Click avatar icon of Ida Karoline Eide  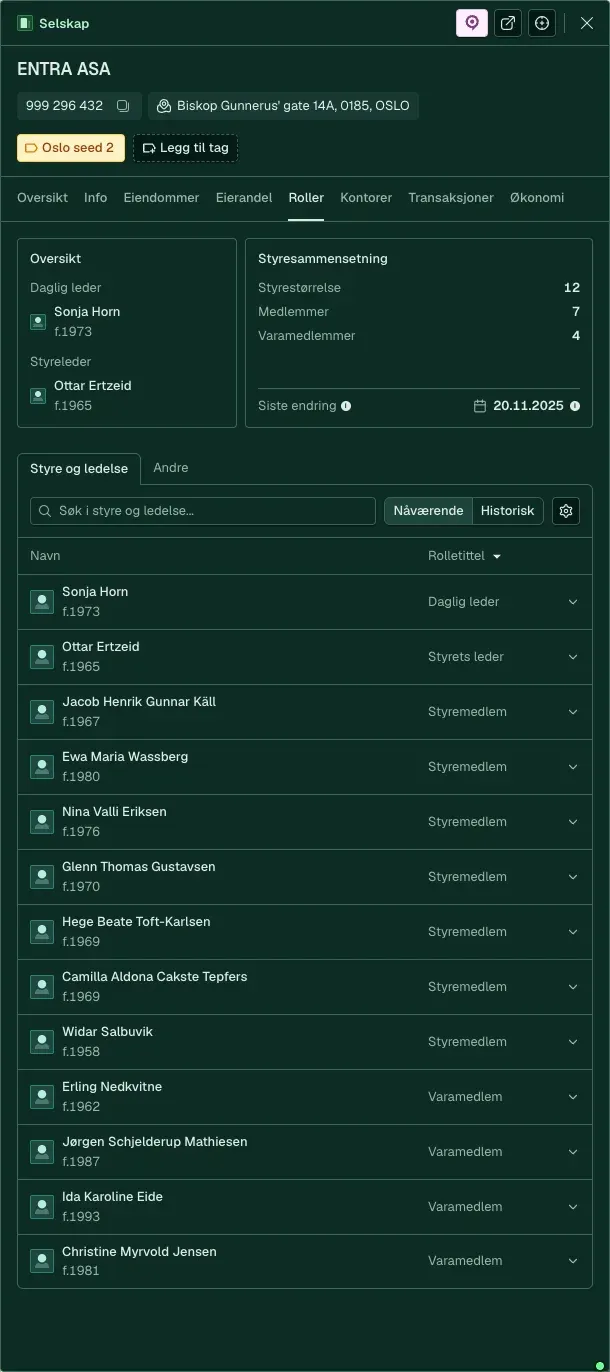coord(42,1207)
